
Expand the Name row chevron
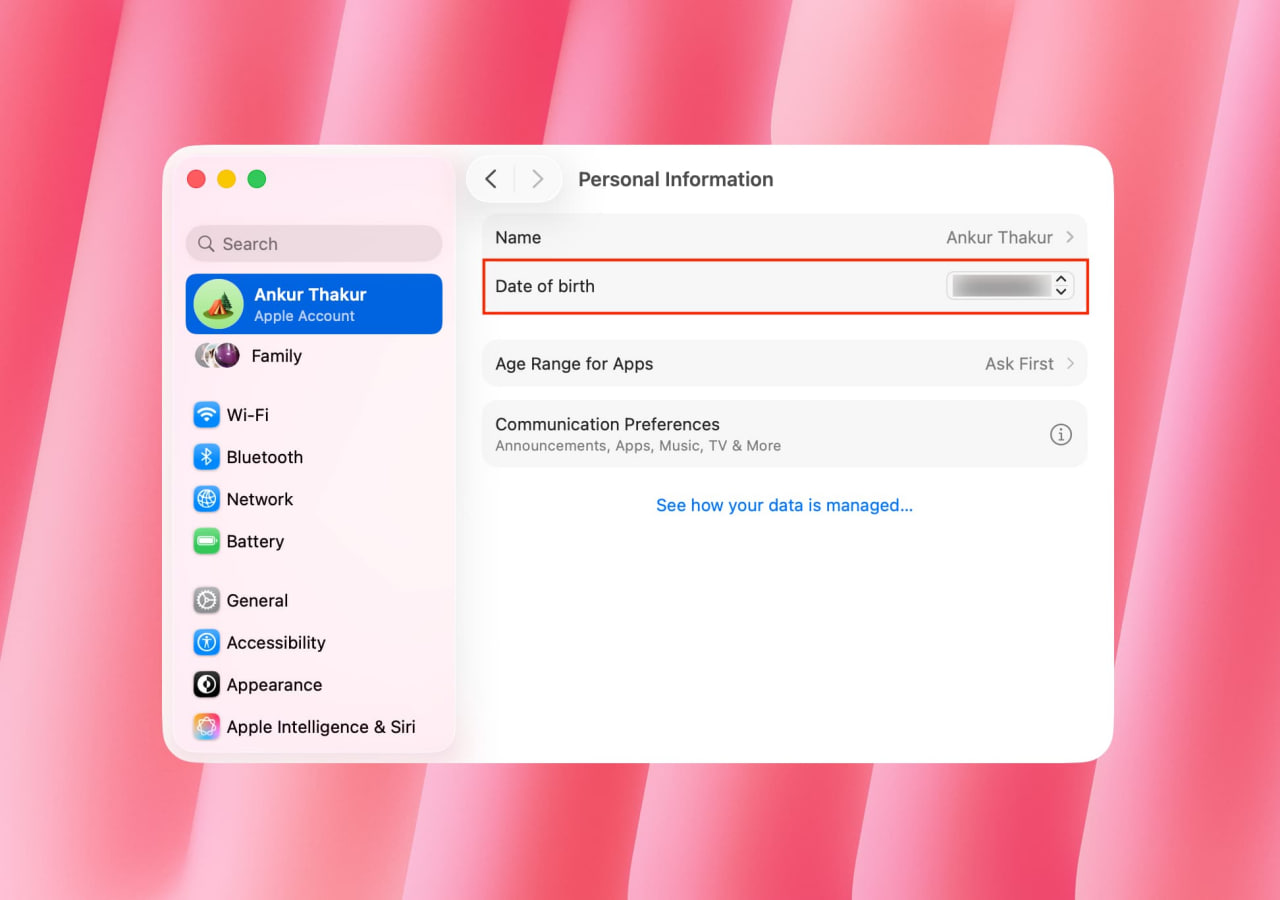pos(1070,237)
